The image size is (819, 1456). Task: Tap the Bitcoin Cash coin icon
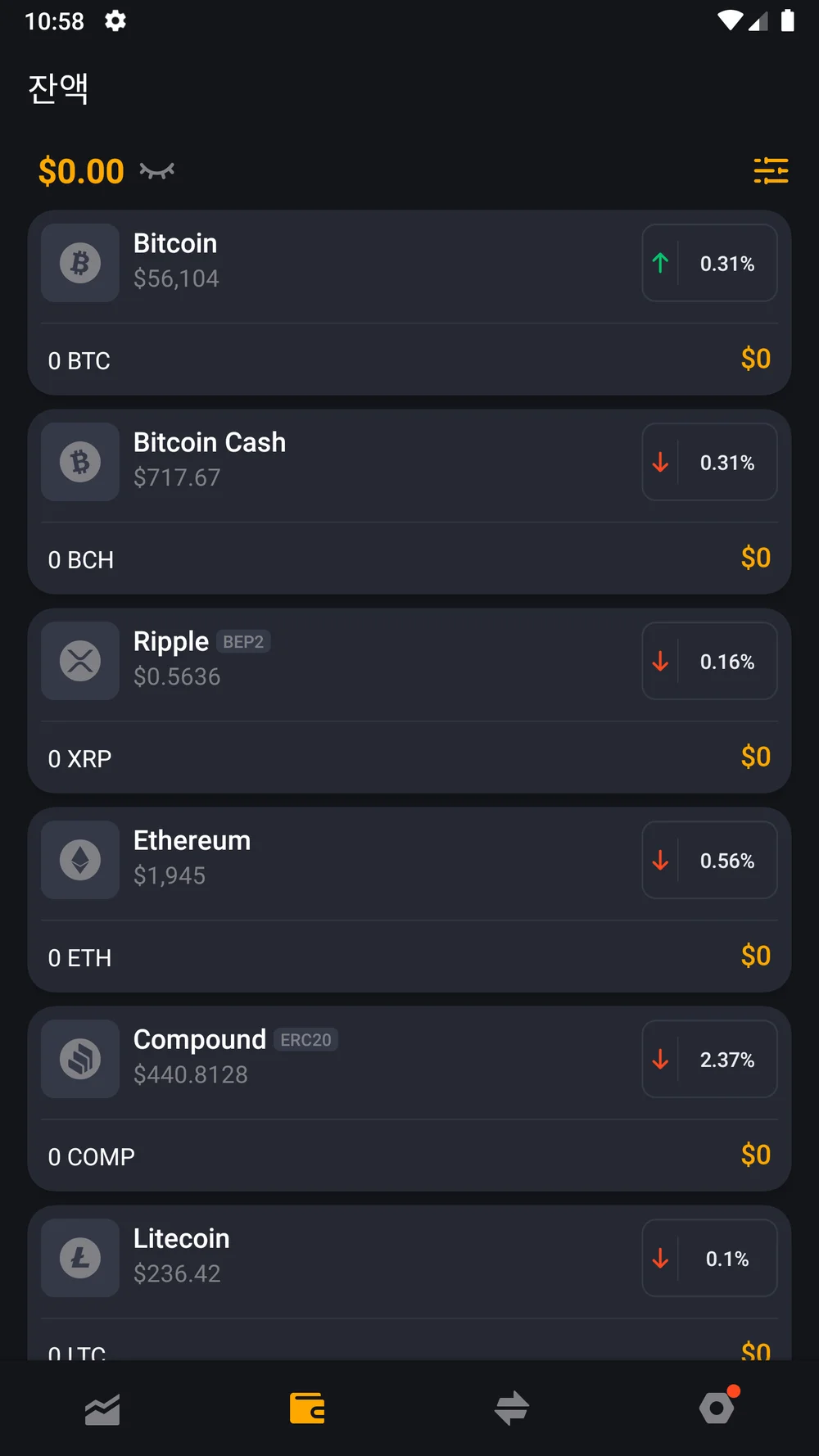pyautogui.click(x=80, y=462)
